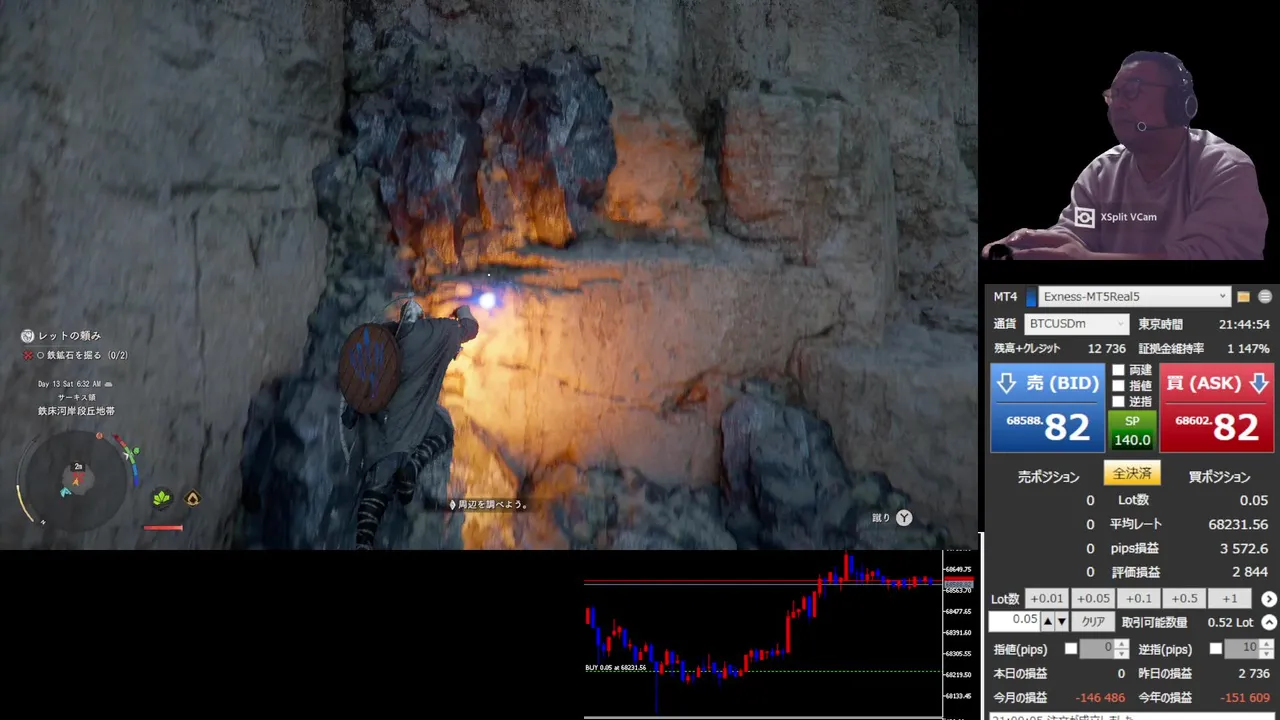
Task: Click the pips損益 value 3 572.6
Action: [x=1244, y=549]
